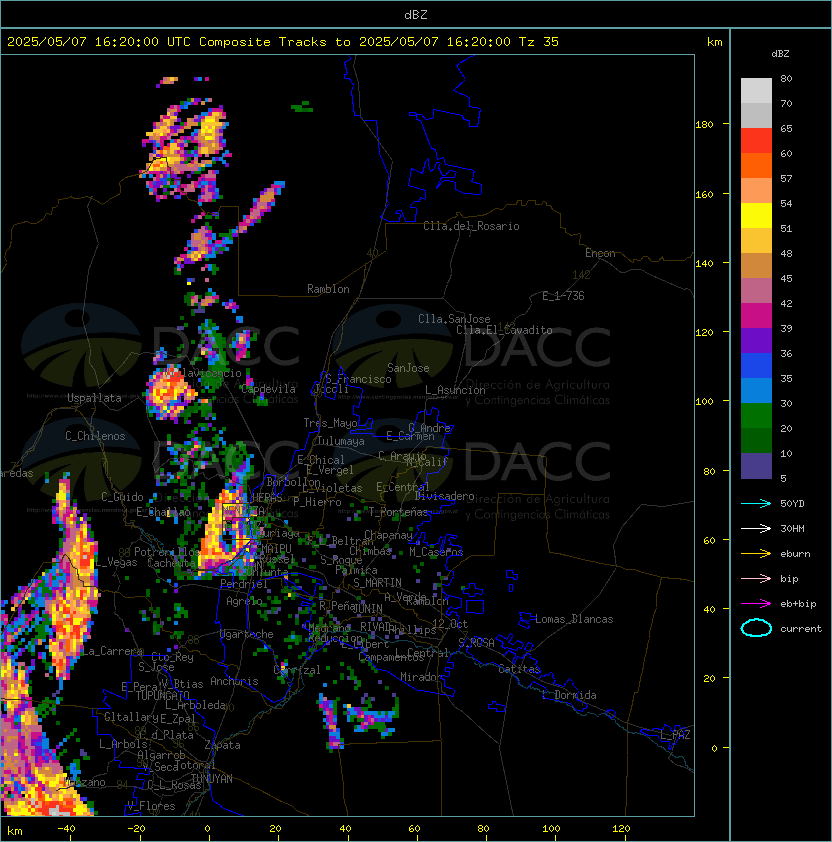
Task: Click the 'Clla.SanJose' map label
Action: [454, 319]
